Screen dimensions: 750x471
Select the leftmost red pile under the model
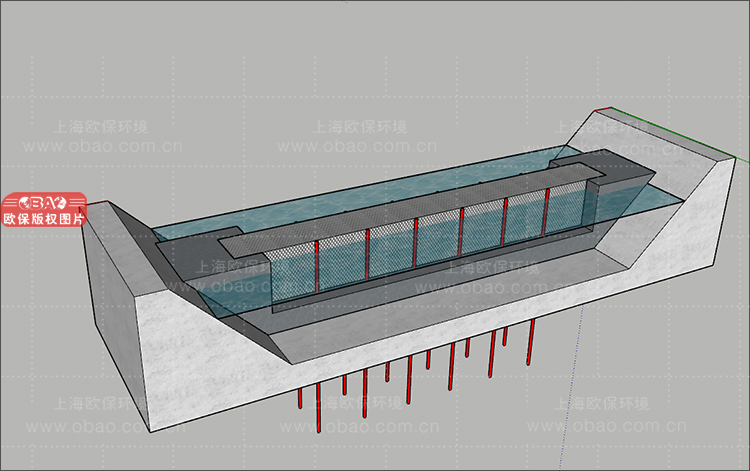pos(301,399)
